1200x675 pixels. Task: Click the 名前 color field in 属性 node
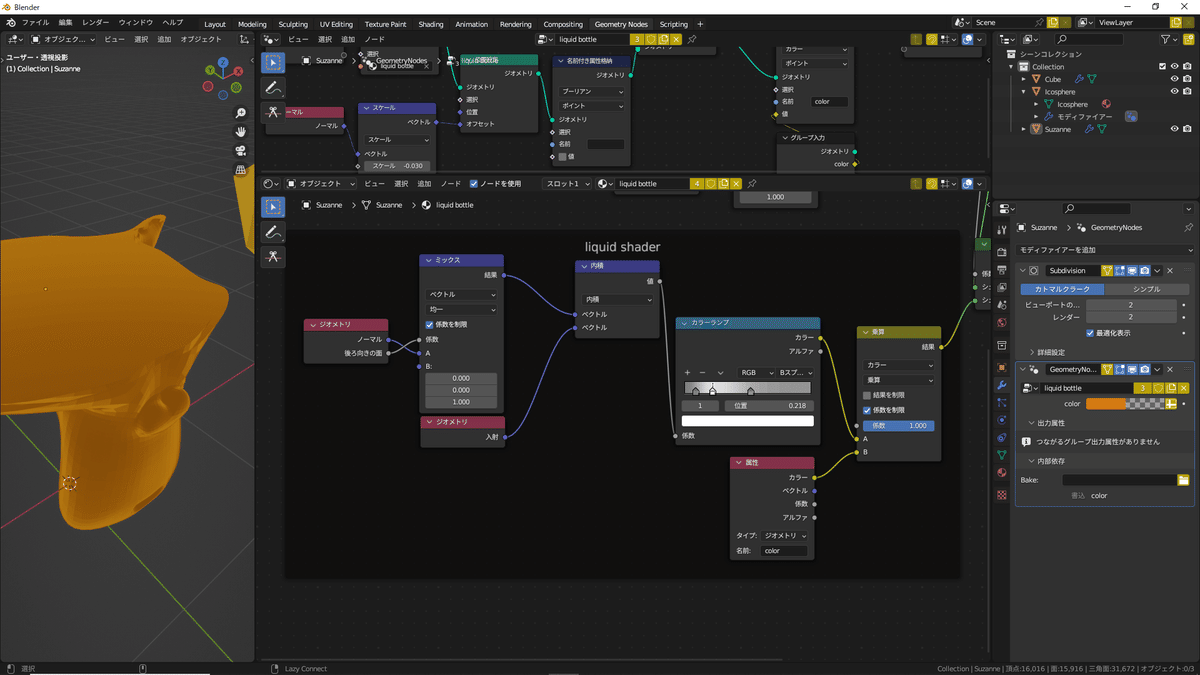pyautogui.click(x=784, y=551)
